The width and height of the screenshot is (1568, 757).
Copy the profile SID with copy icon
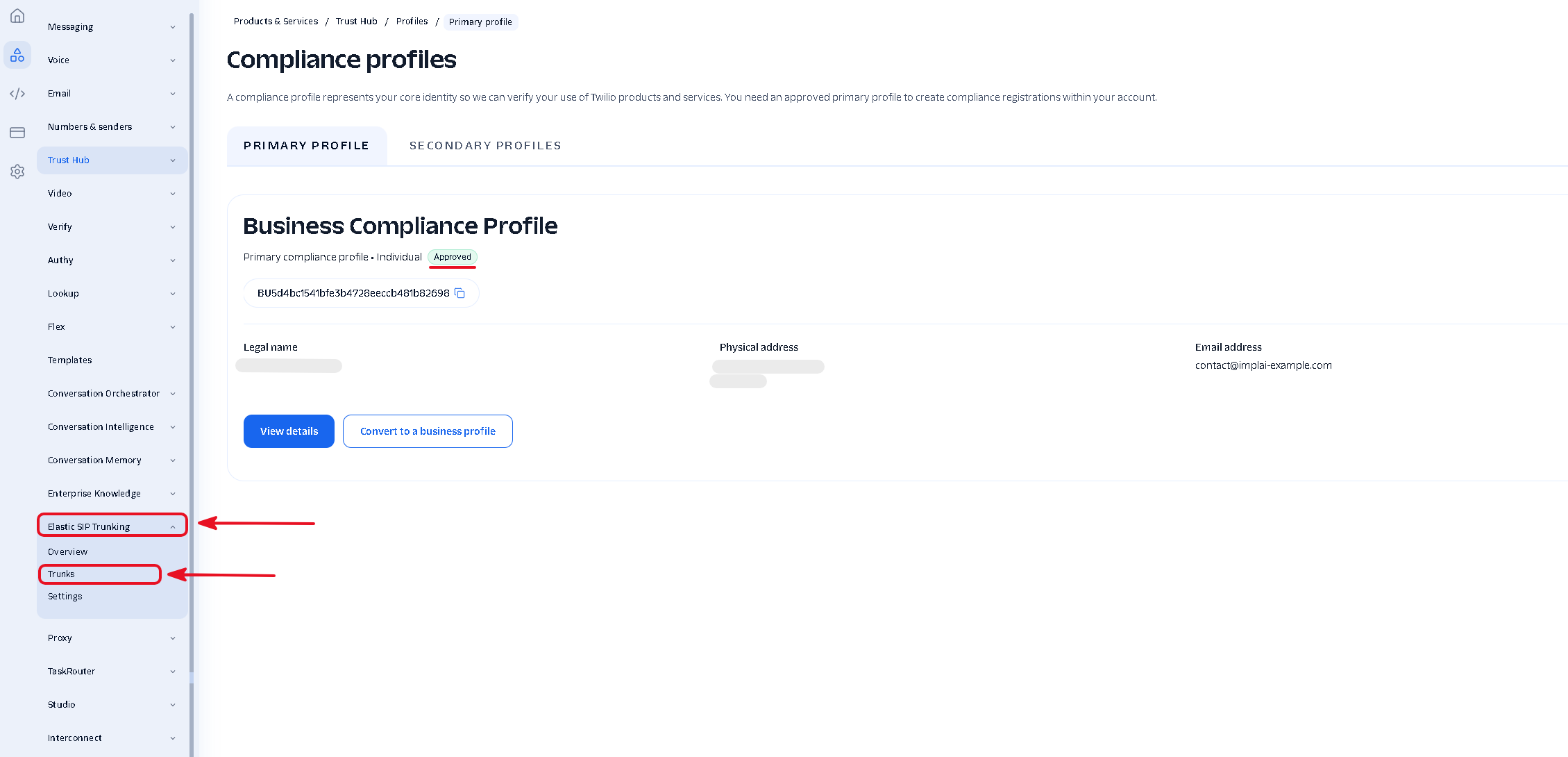point(460,293)
